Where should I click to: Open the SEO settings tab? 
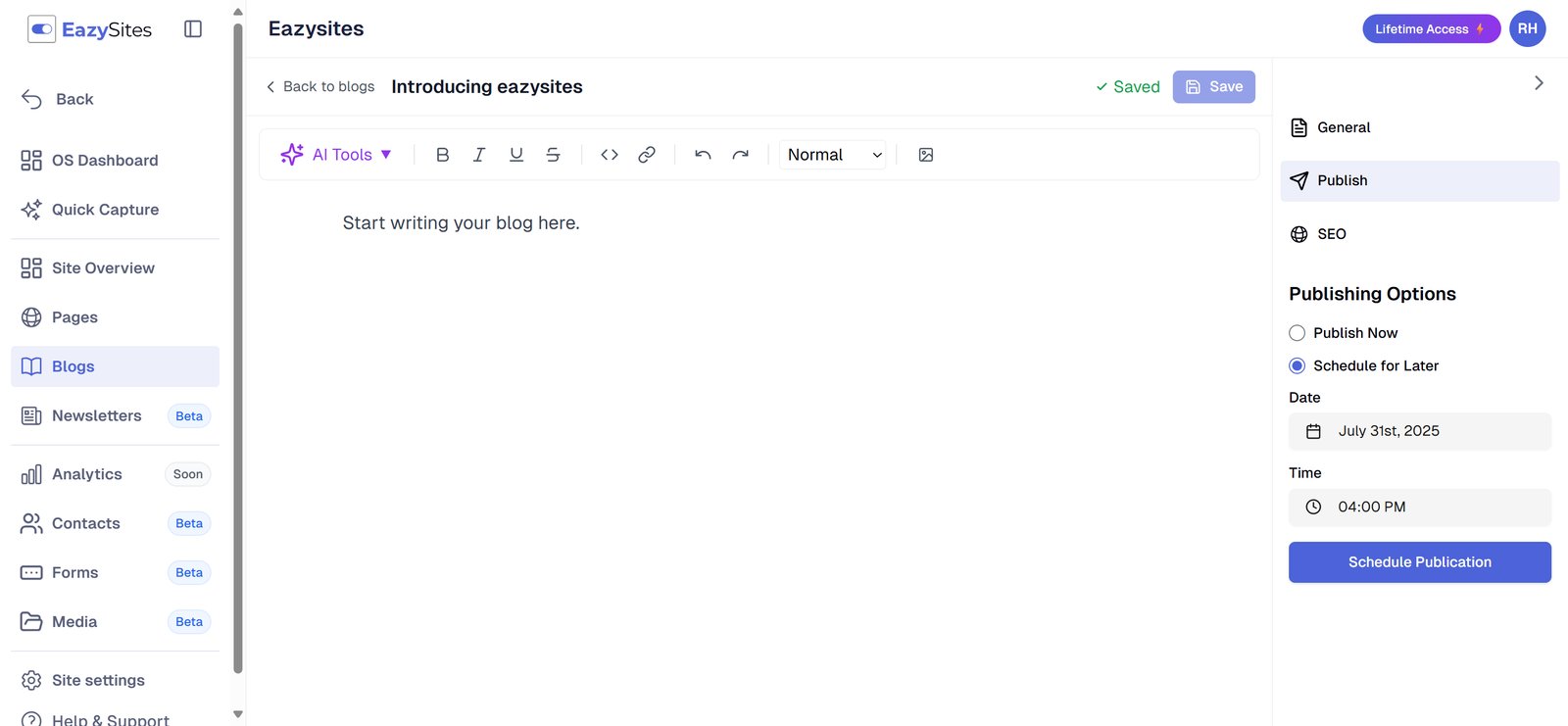tap(1420, 234)
